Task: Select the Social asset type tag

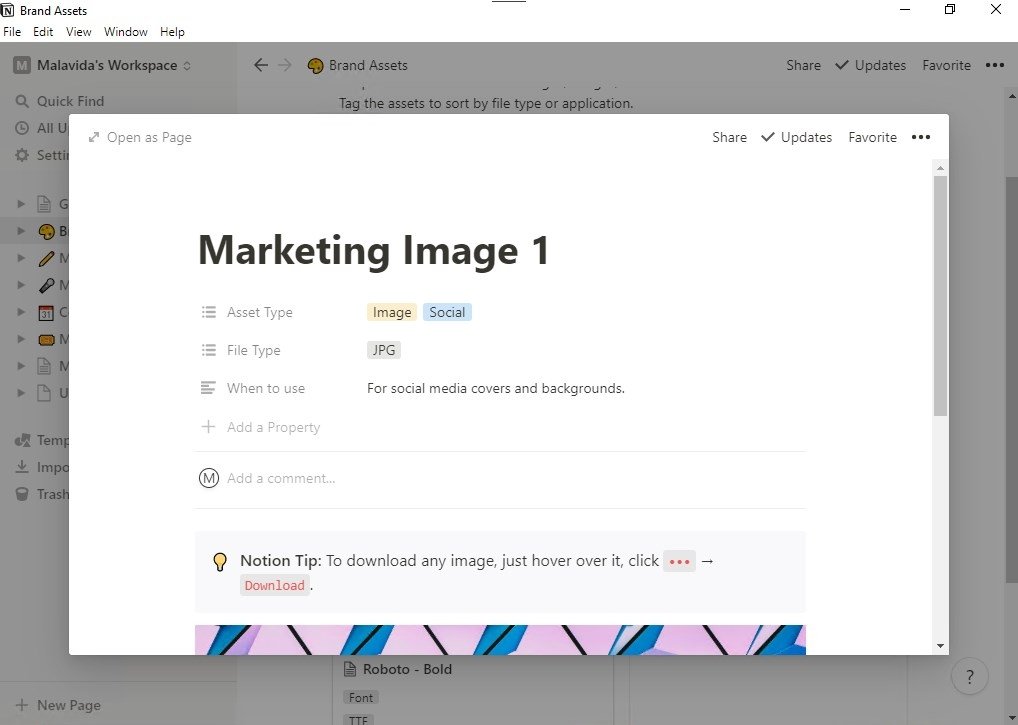Action: pyautogui.click(x=447, y=312)
